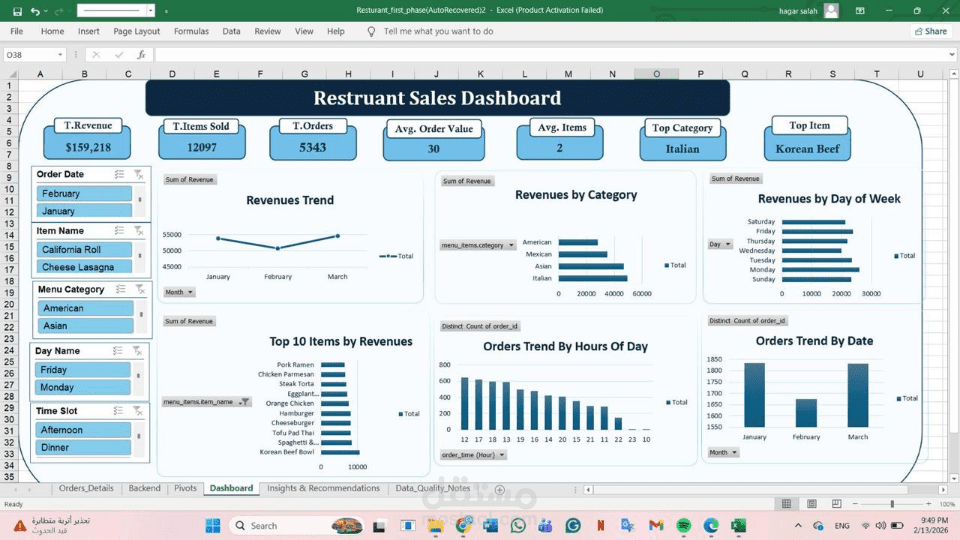Open Ribbon Display Options

(x=860, y=10)
